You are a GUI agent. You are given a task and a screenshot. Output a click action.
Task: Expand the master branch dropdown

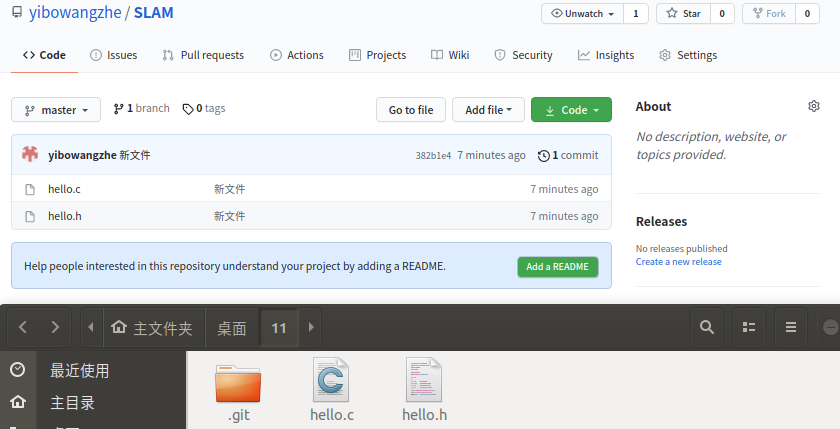56,110
